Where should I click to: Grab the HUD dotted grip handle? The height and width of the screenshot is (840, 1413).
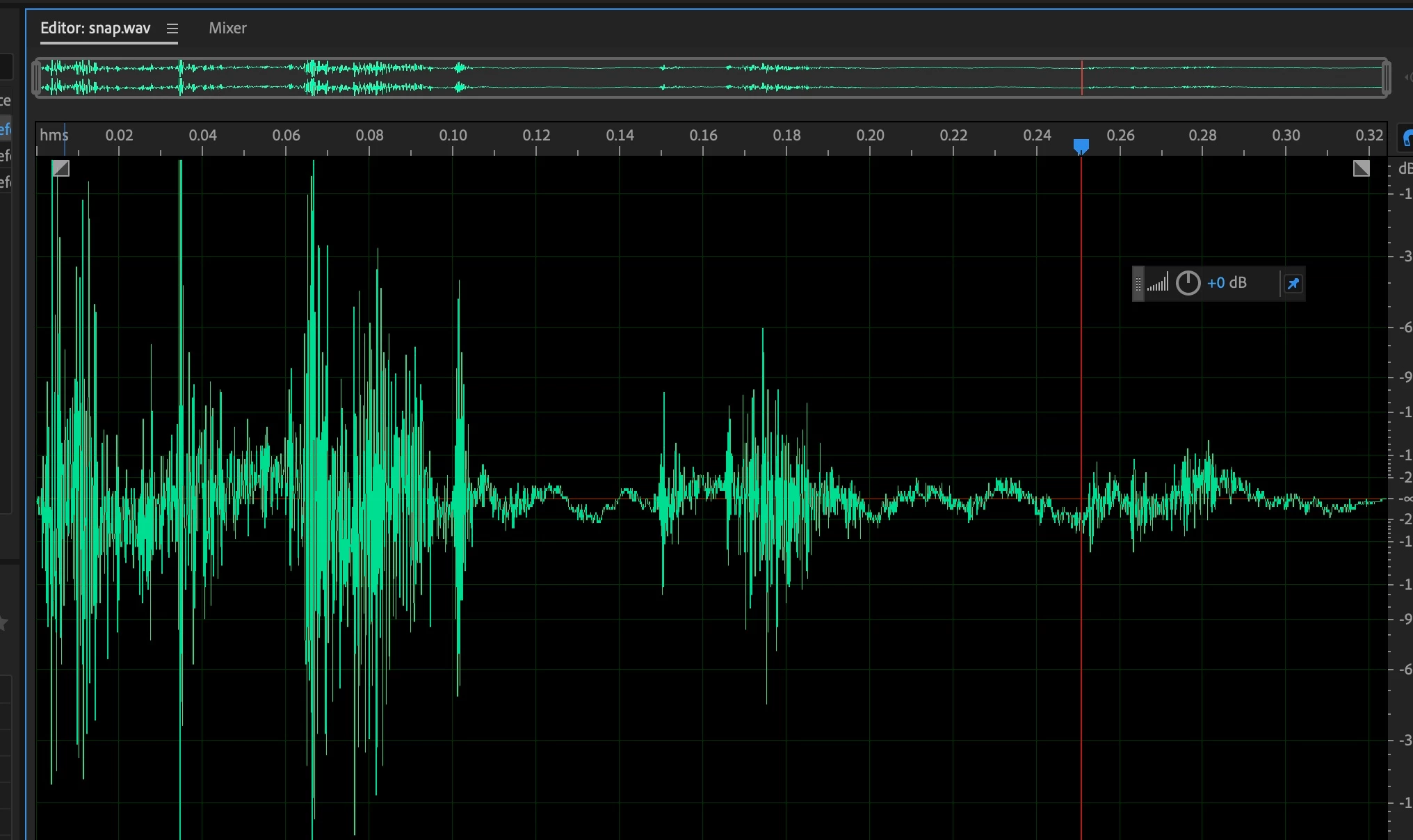tap(1138, 284)
